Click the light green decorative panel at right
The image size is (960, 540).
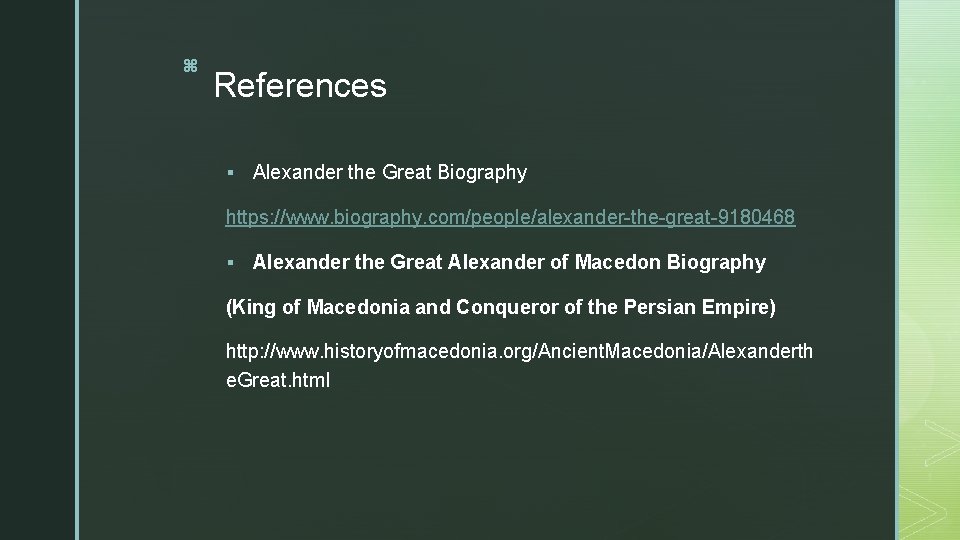[x=931, y=270]
